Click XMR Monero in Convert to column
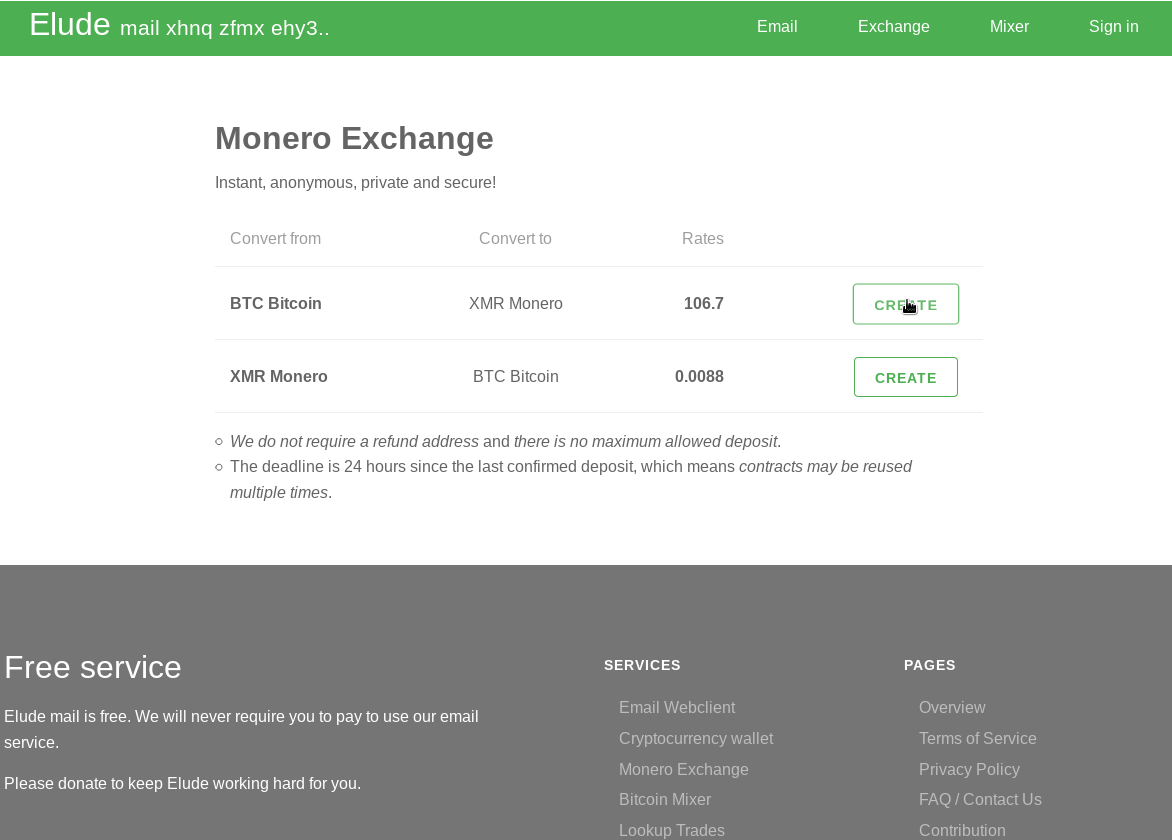 pos(516,303)
